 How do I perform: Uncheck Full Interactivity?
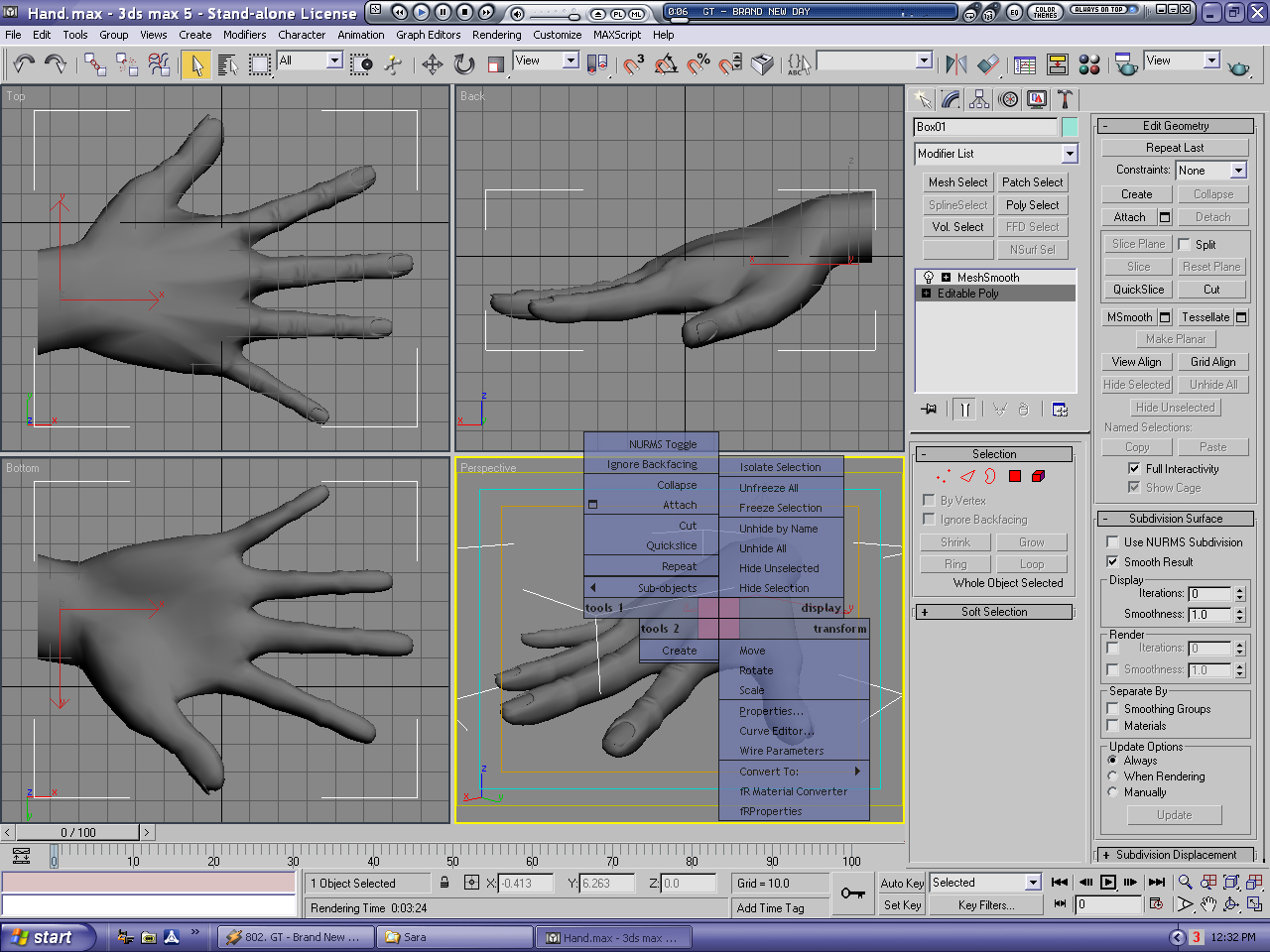click(1134, 468)
